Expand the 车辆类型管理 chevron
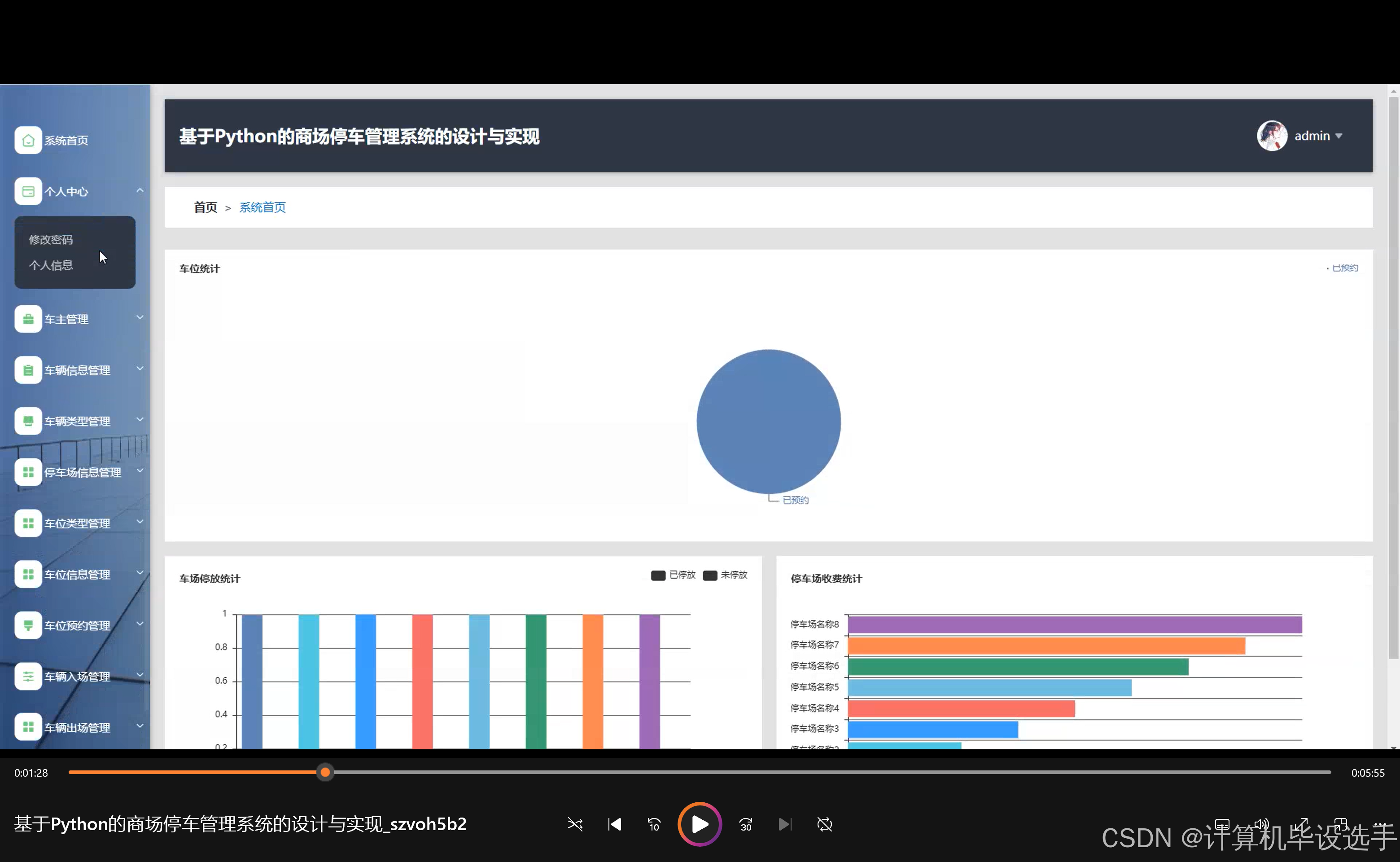Viewport: 1400px width, 862px height. pos(140,420)
